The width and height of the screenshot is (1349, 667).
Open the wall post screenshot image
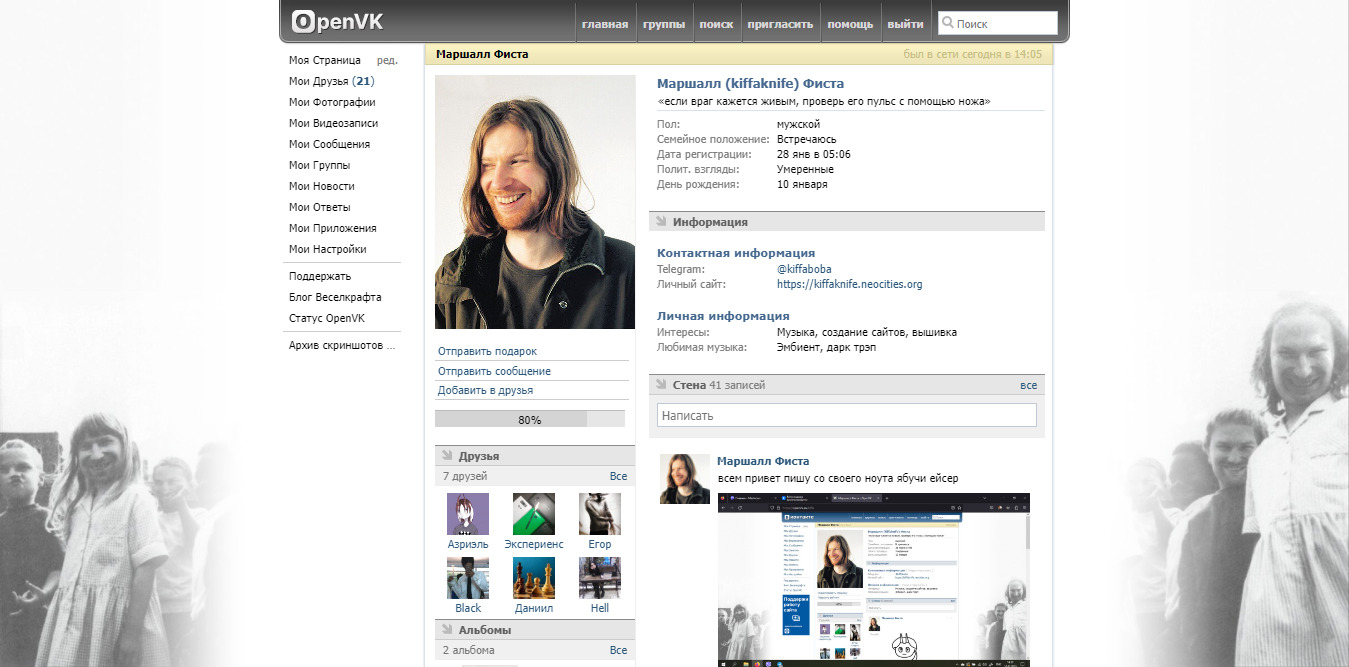(873, 579)
